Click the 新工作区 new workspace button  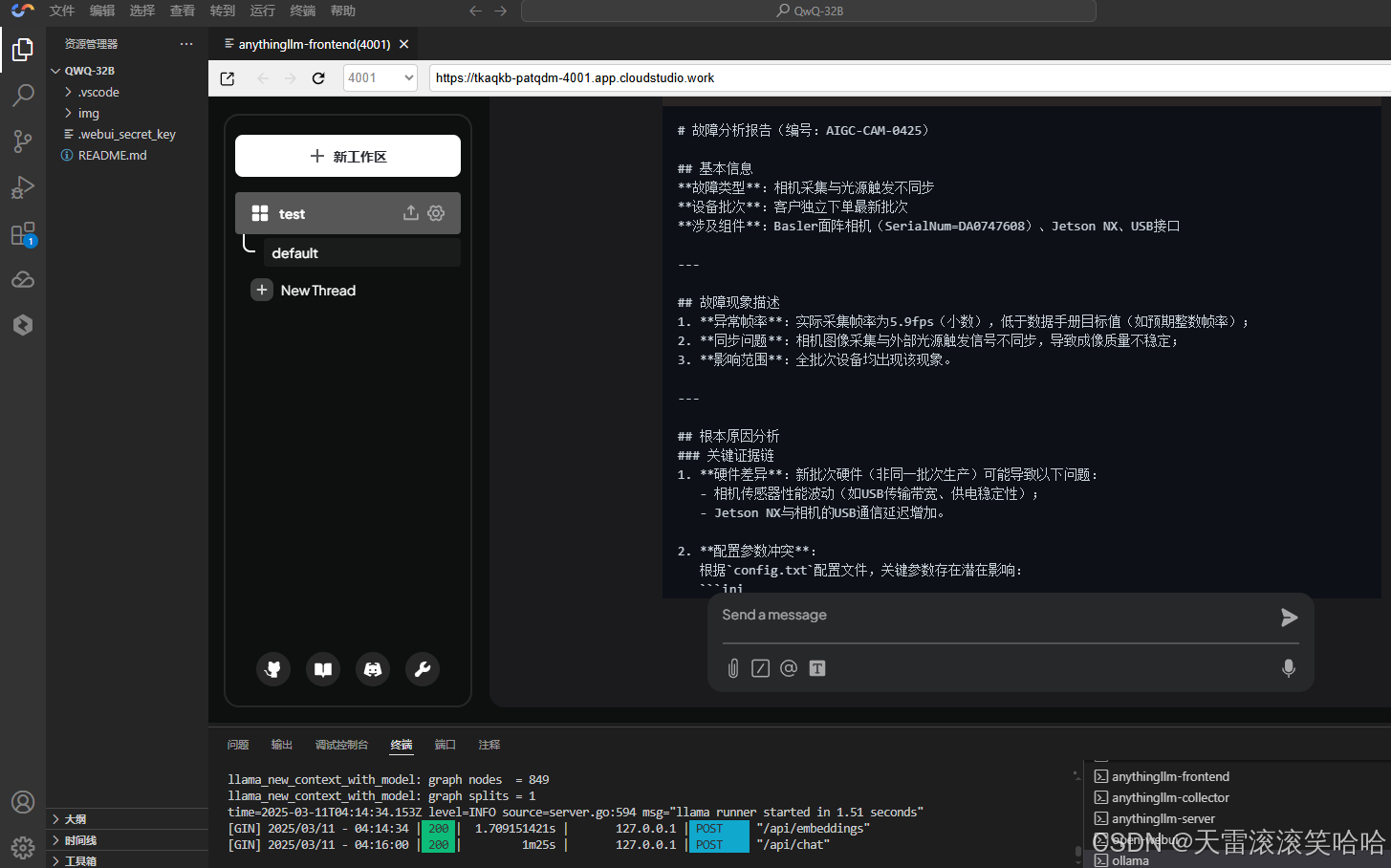point(348,156)
